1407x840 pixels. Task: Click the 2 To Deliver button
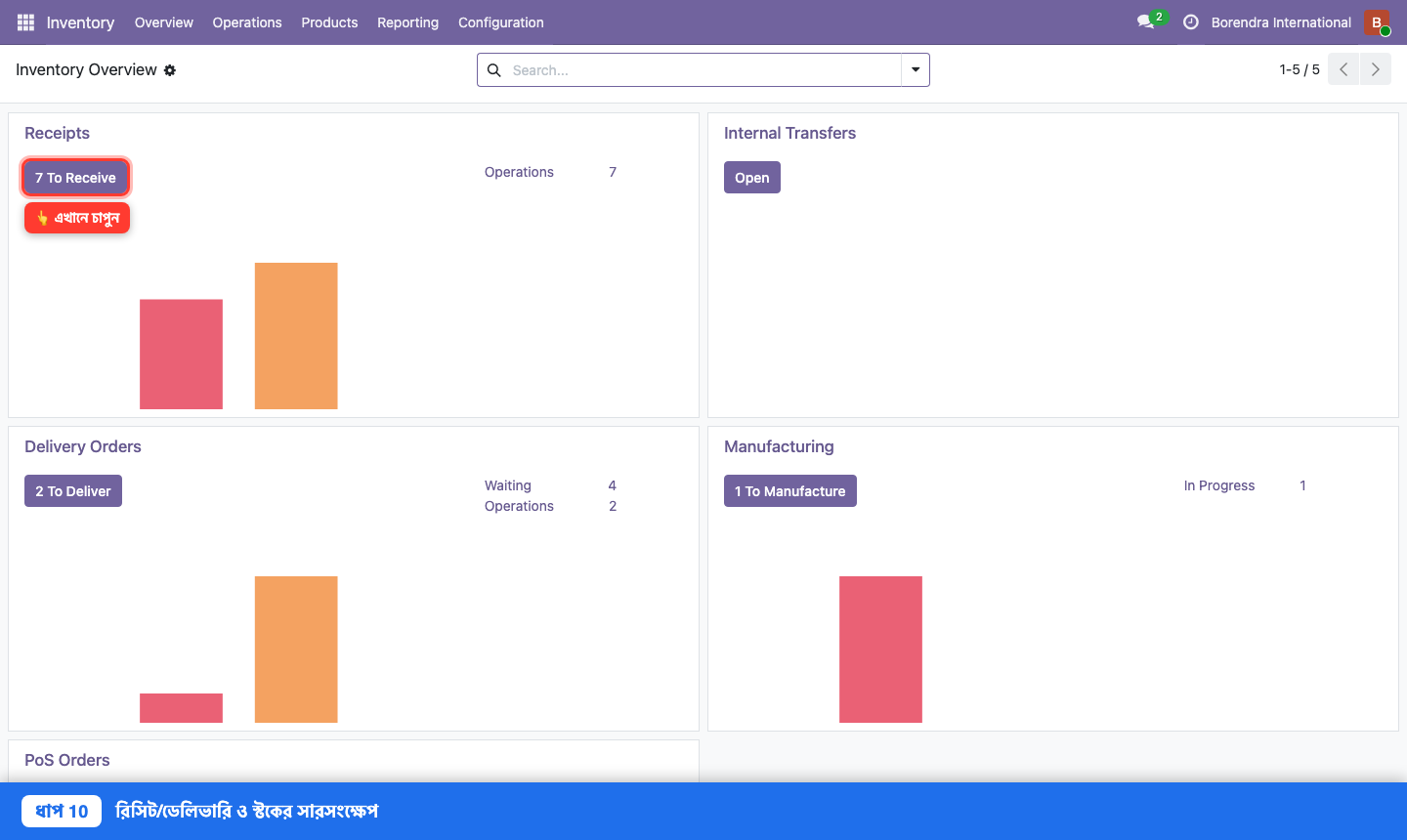click(x=73, y=491)
